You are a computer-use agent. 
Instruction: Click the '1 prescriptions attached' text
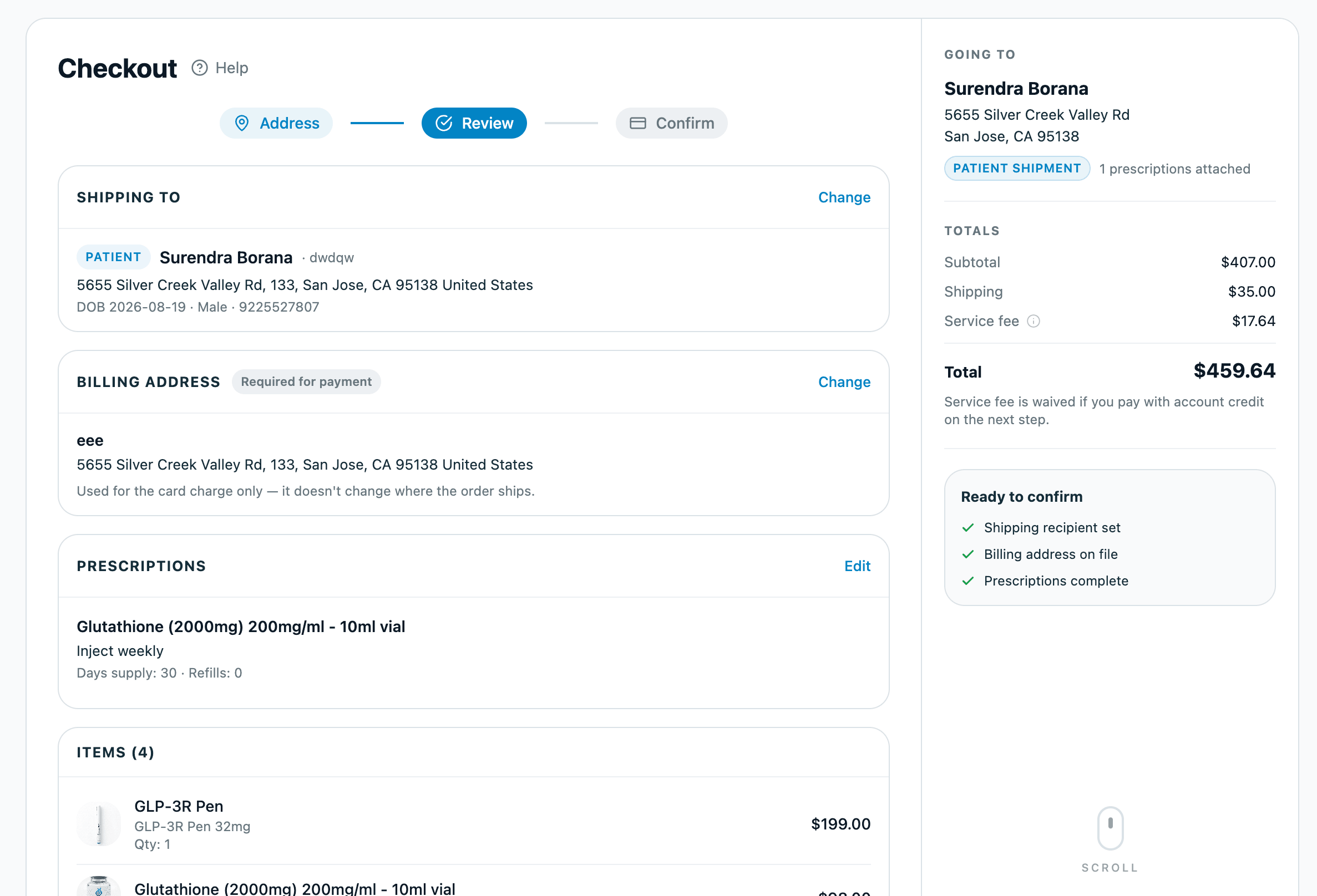pyautogui.click(x=1175, y=169)
